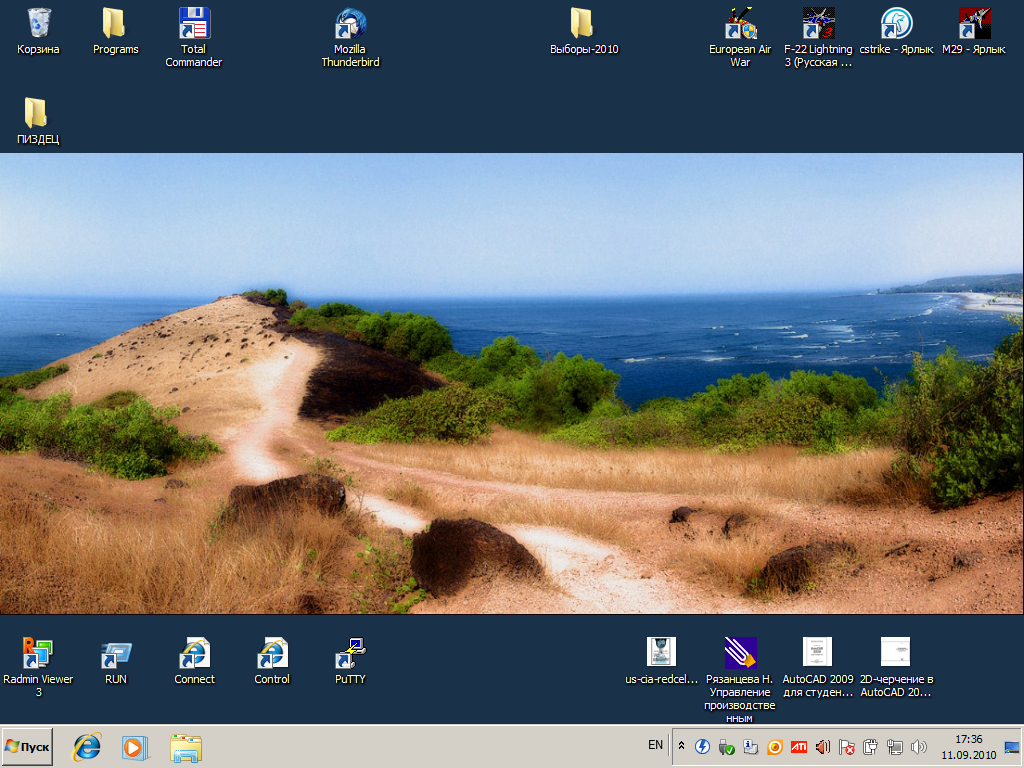The height and width of the screenshot is (768, 1024).
Task: Open the EN language selector
Action: pos(655,745)
